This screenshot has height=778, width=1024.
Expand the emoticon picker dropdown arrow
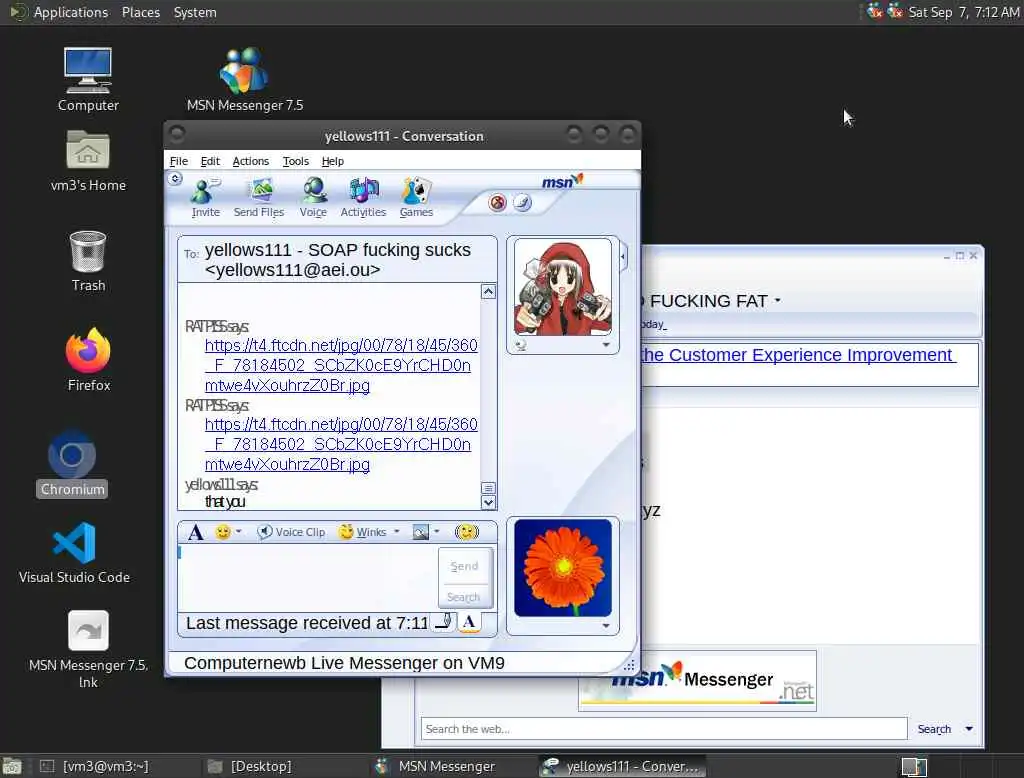tap(238, 532)
